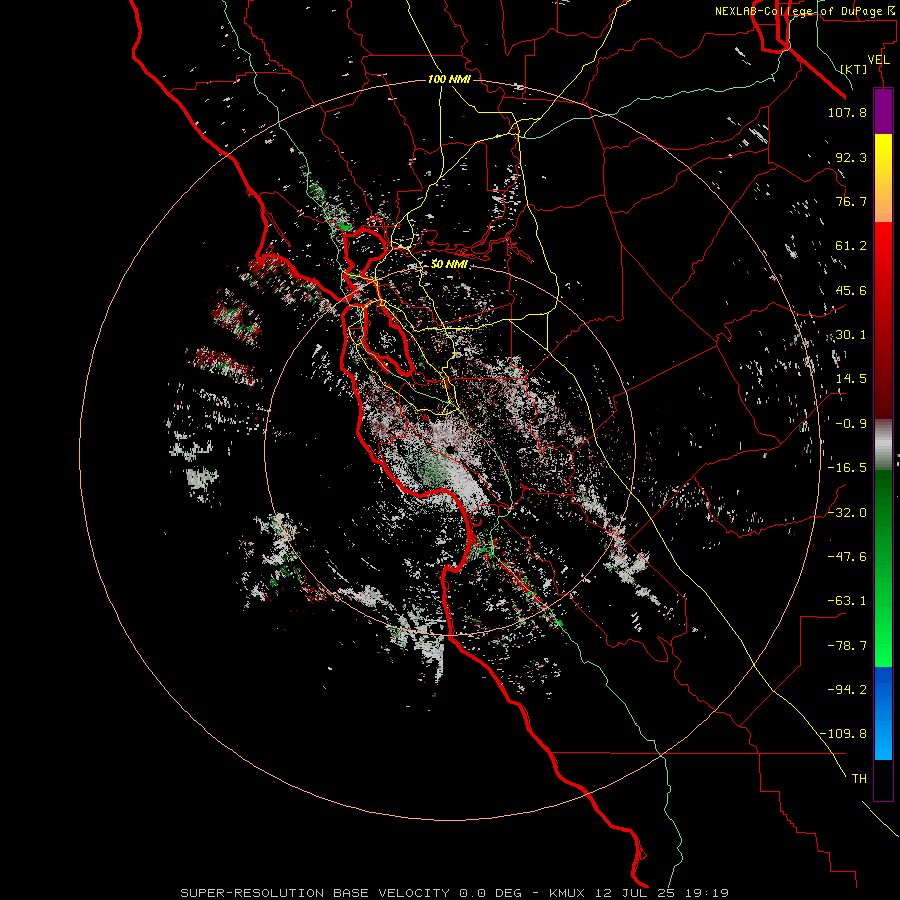900x900 pixels.
Task: Click the 45.6 velocity scale value
Action: coord(851,290)
